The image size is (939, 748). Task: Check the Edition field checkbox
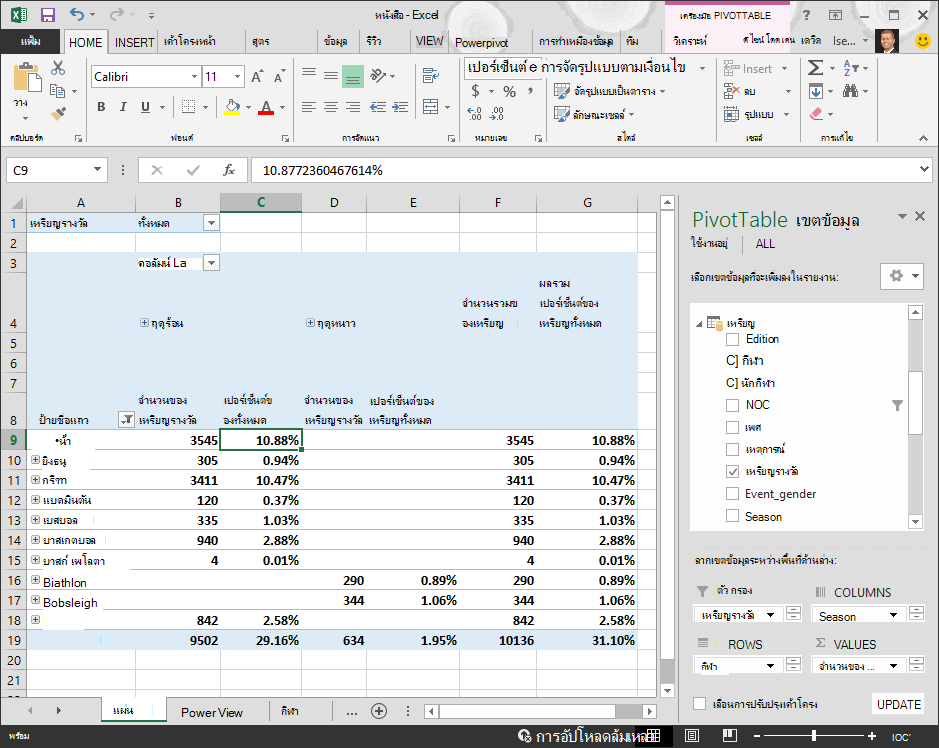click(x=732, y=340)
